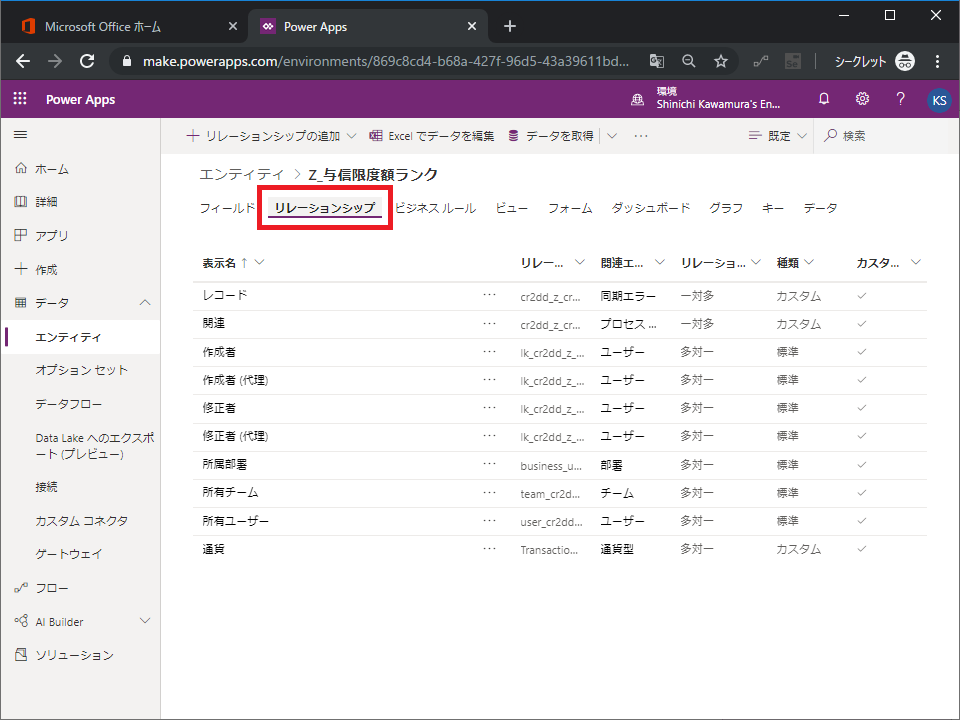Expand リレーションシップの追加 dropdown
Viewport: 960px width, 720px height.
pyautogui.click(x=351, y=136)
